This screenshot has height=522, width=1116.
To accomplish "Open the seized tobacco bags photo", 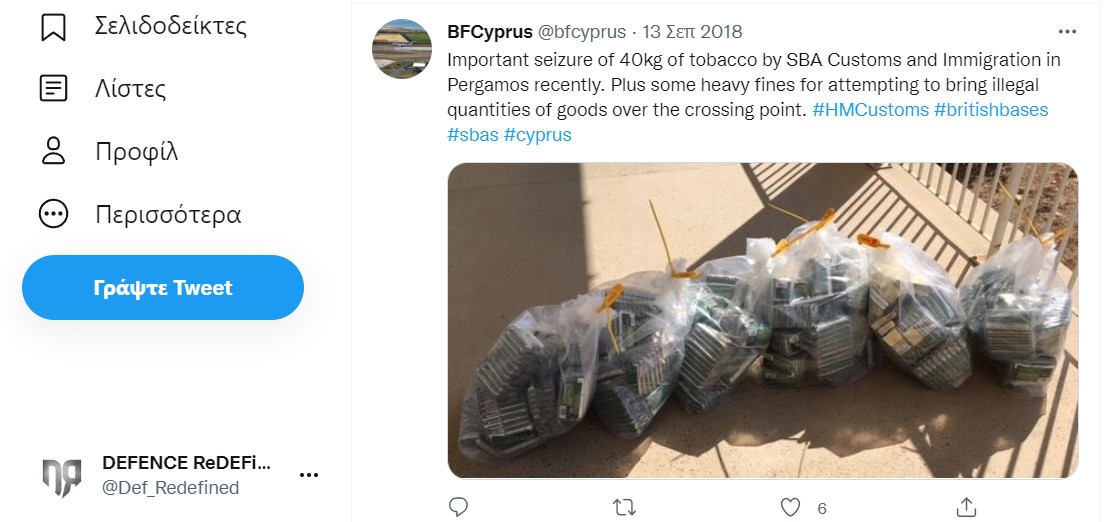I will [762, 320].
